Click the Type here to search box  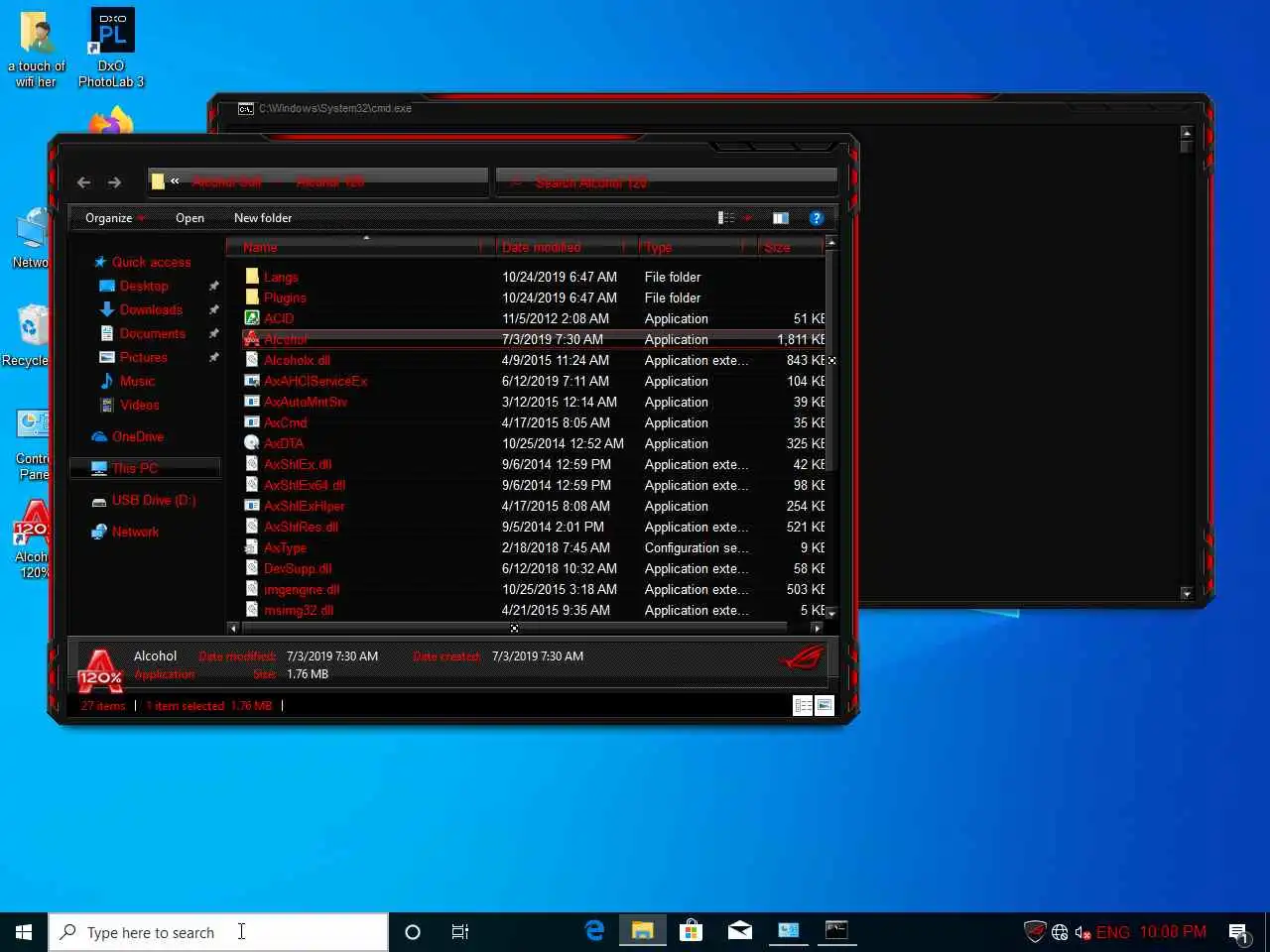218,932
